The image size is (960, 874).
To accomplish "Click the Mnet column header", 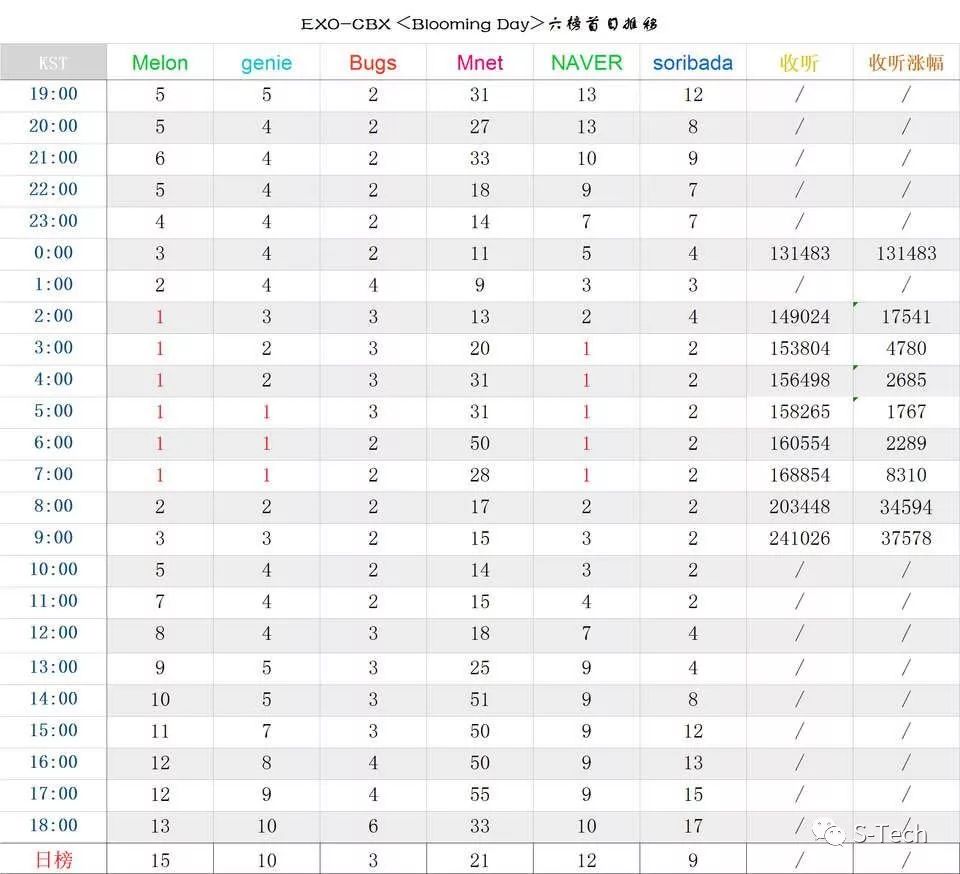I will coord(479,62).
